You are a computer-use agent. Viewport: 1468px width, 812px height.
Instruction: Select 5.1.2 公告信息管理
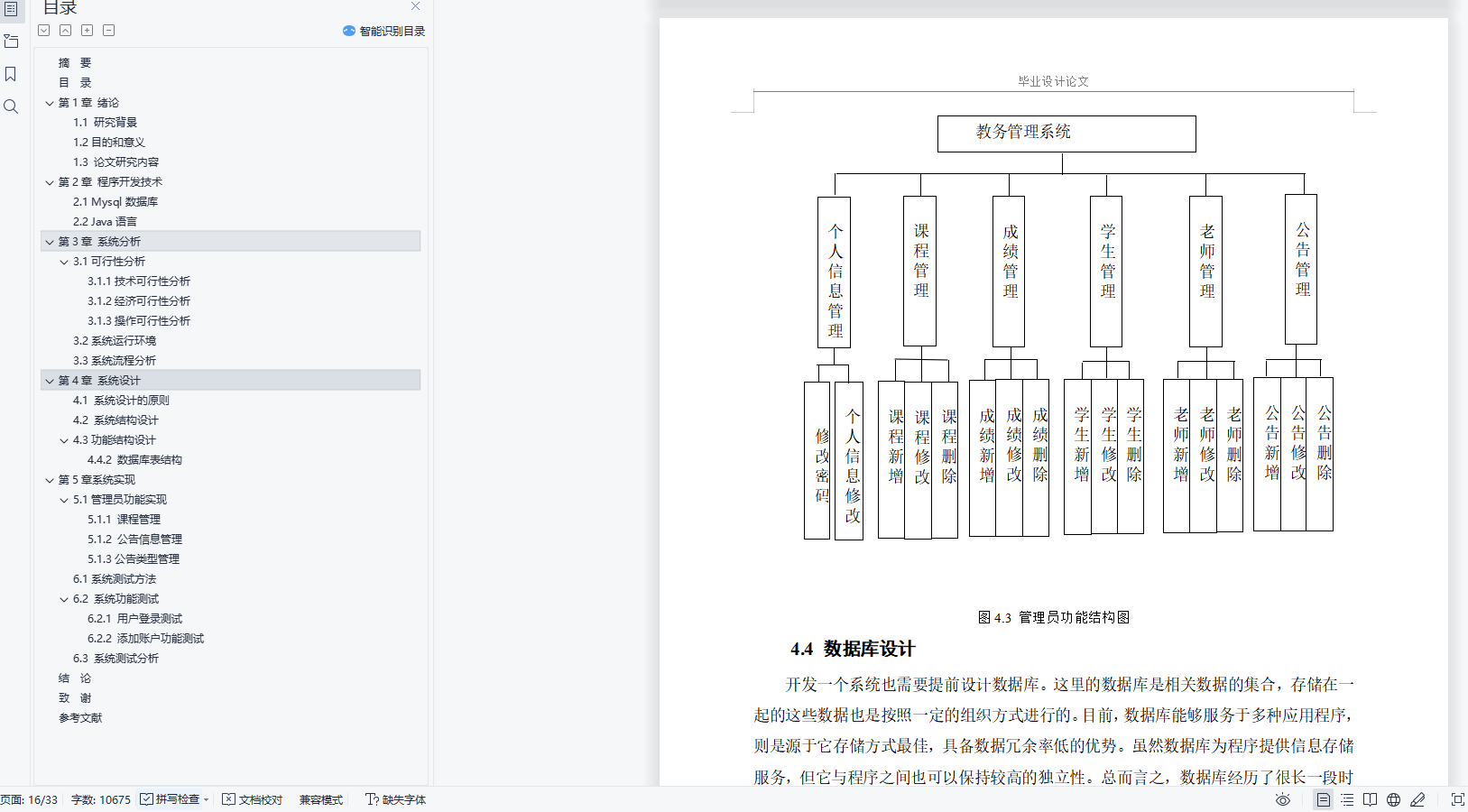pyautogui.click(x=134, y=540)
